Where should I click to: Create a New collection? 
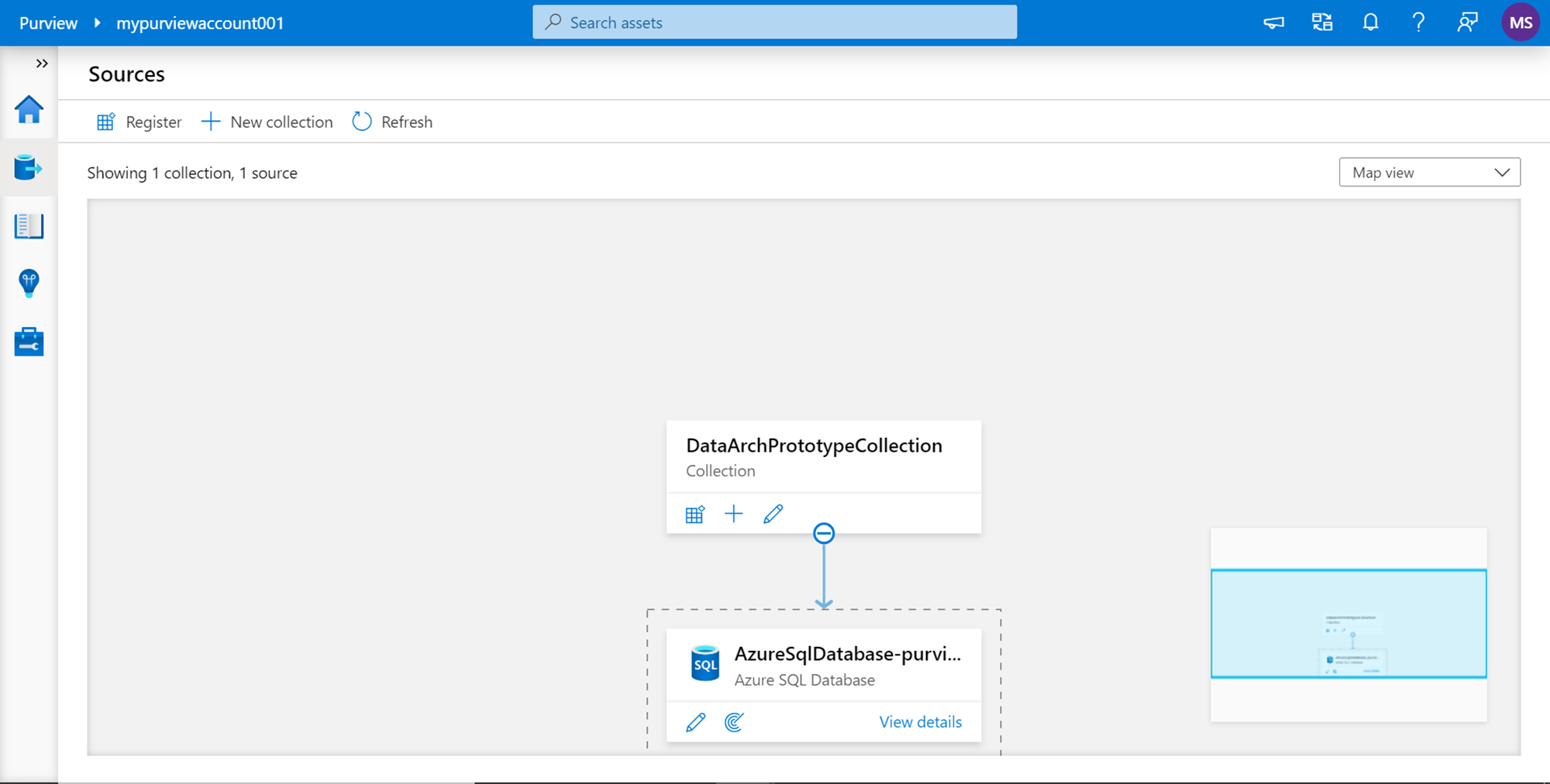click(x=267, y=122)
